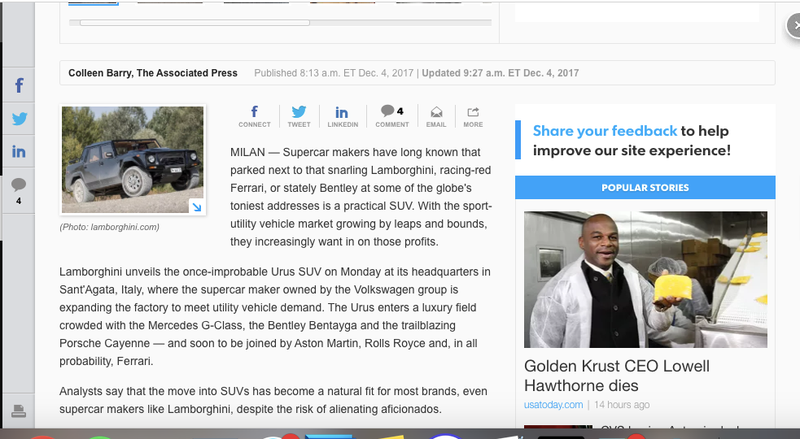Click the Share your feedback link

[605, 131]
